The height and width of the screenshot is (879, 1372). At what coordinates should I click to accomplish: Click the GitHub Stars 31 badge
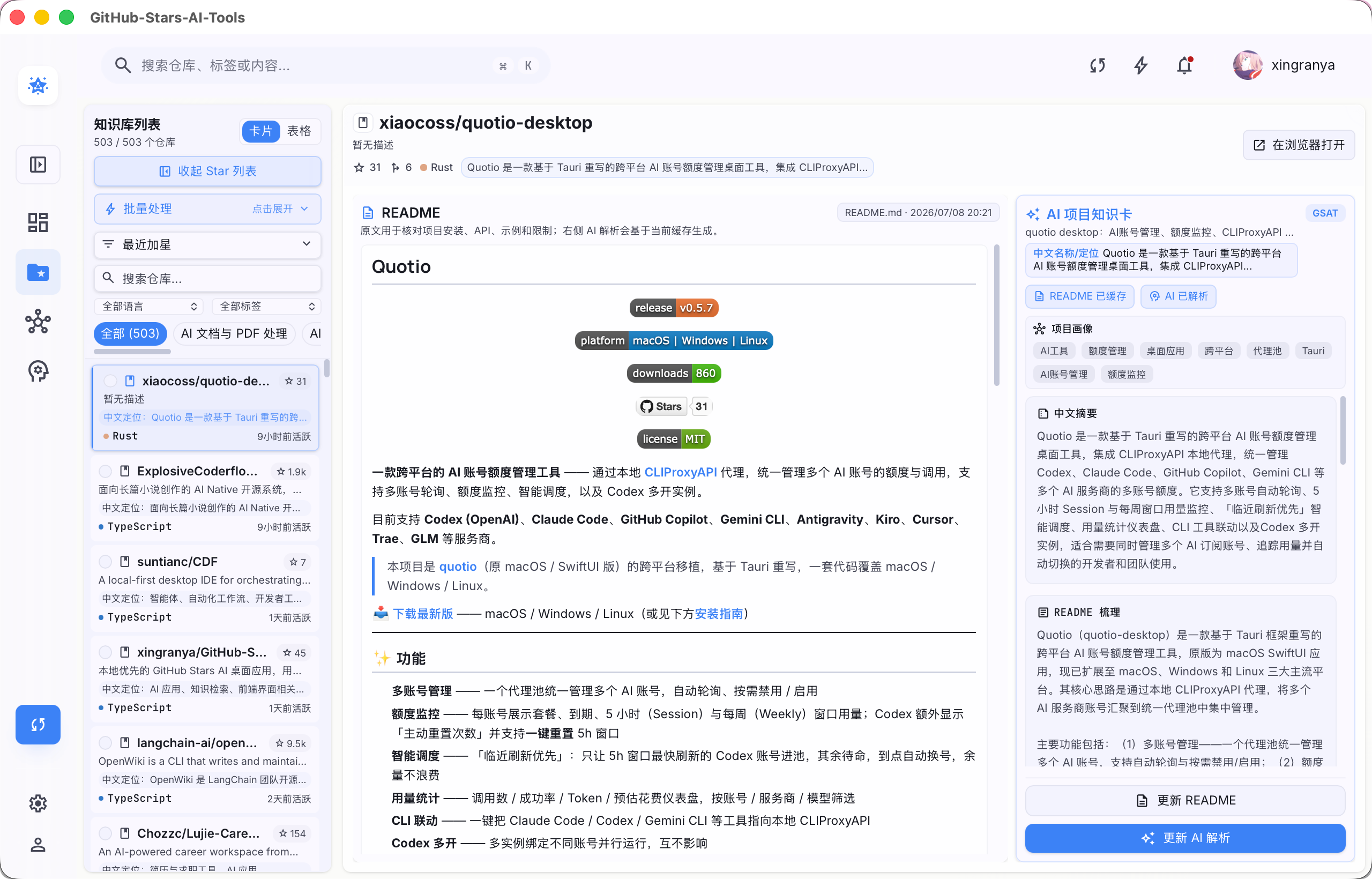[x=674, y=406]
